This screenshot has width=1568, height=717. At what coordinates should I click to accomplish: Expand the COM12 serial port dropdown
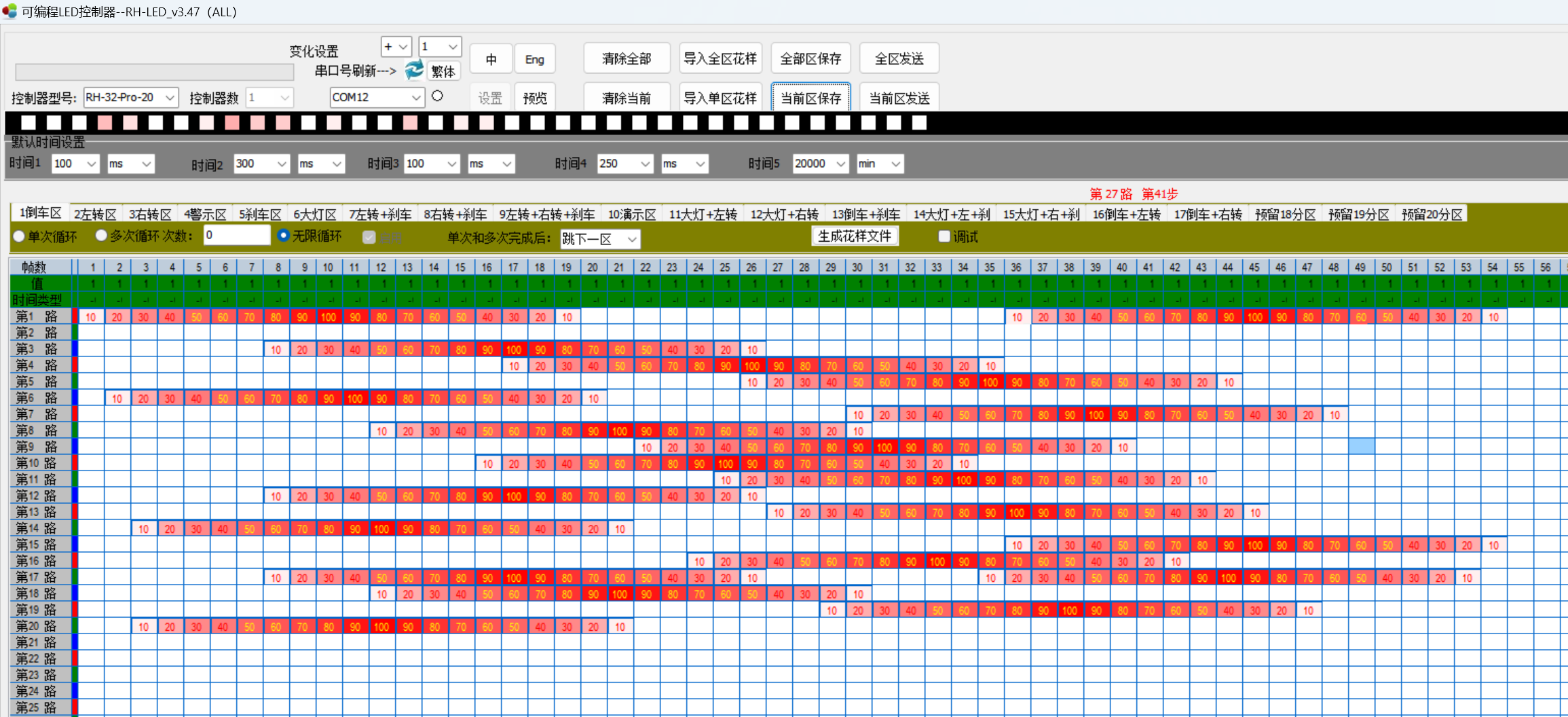pyautogui.click(x=415, y=98)
